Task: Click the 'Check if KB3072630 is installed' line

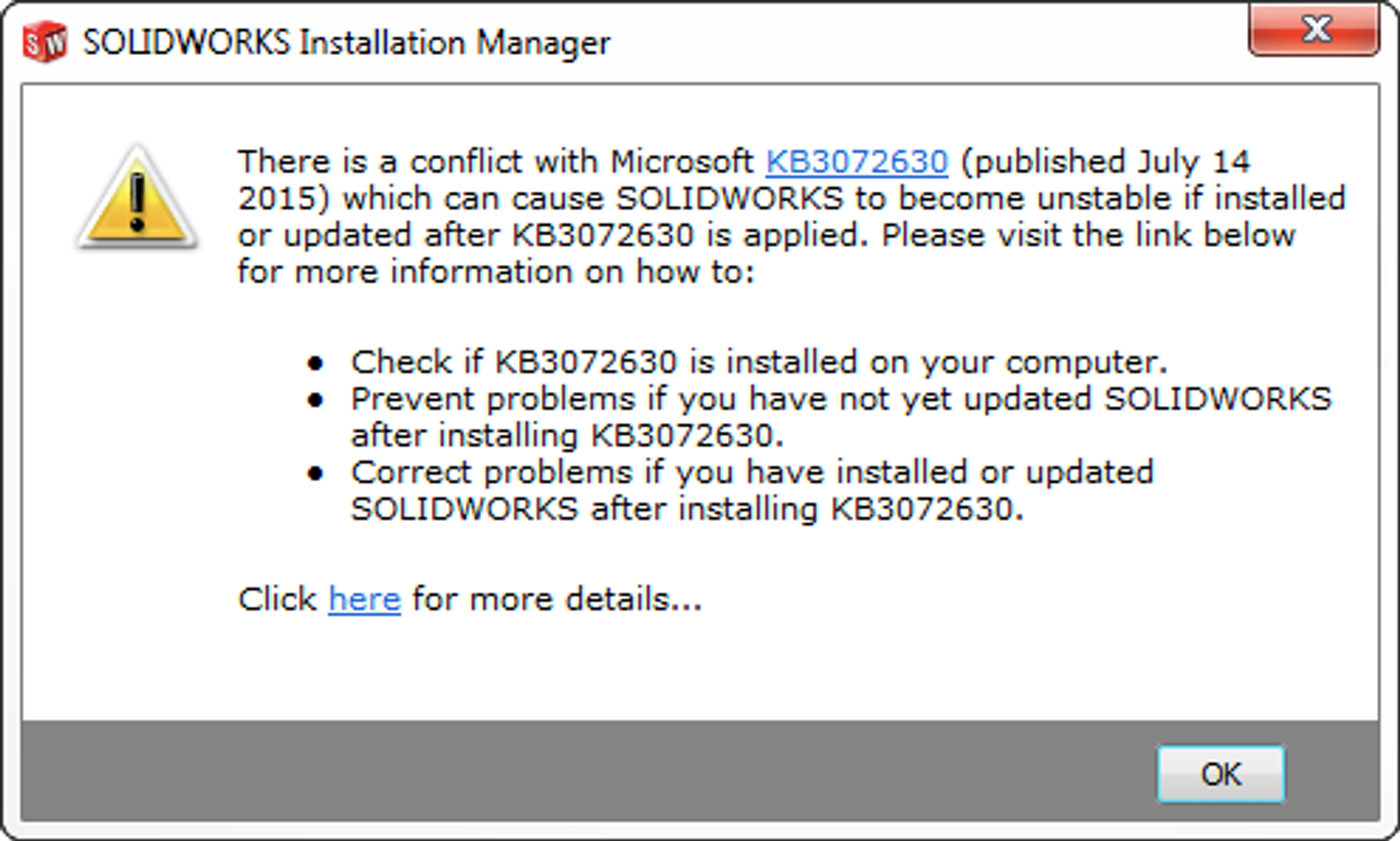Action: [x=758, y=361]
